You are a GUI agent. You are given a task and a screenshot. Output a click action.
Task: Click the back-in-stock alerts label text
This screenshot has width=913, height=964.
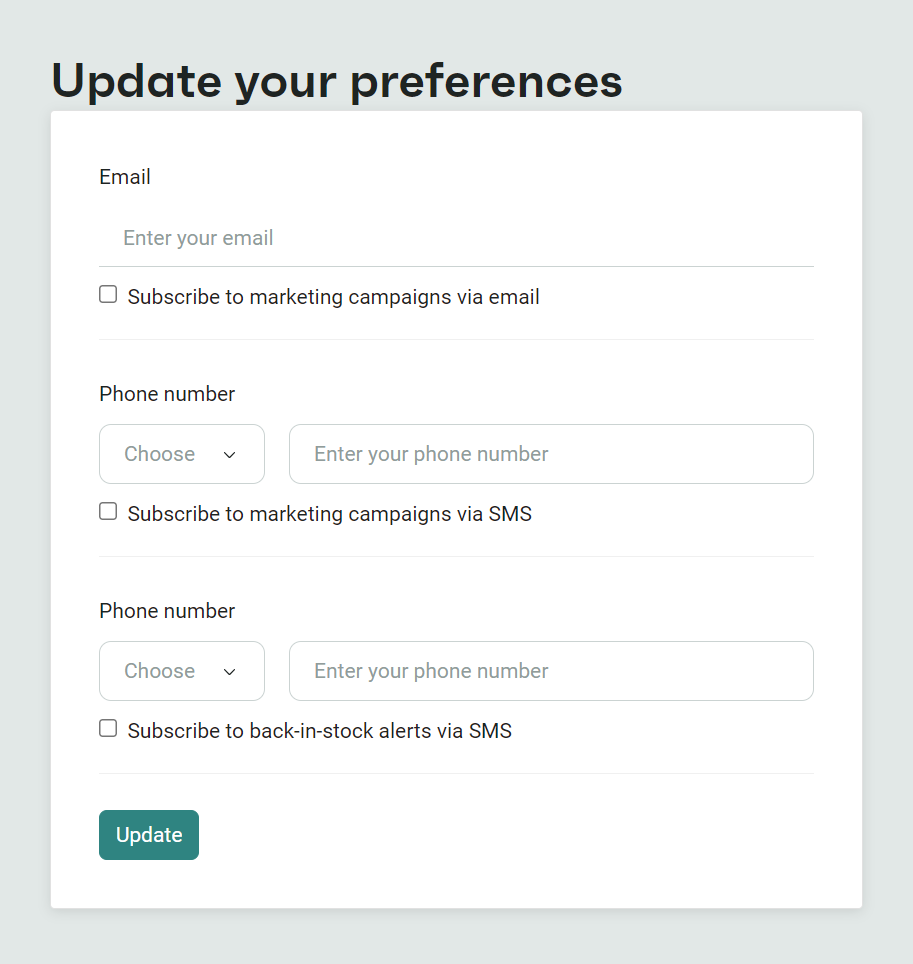point(319,730)
